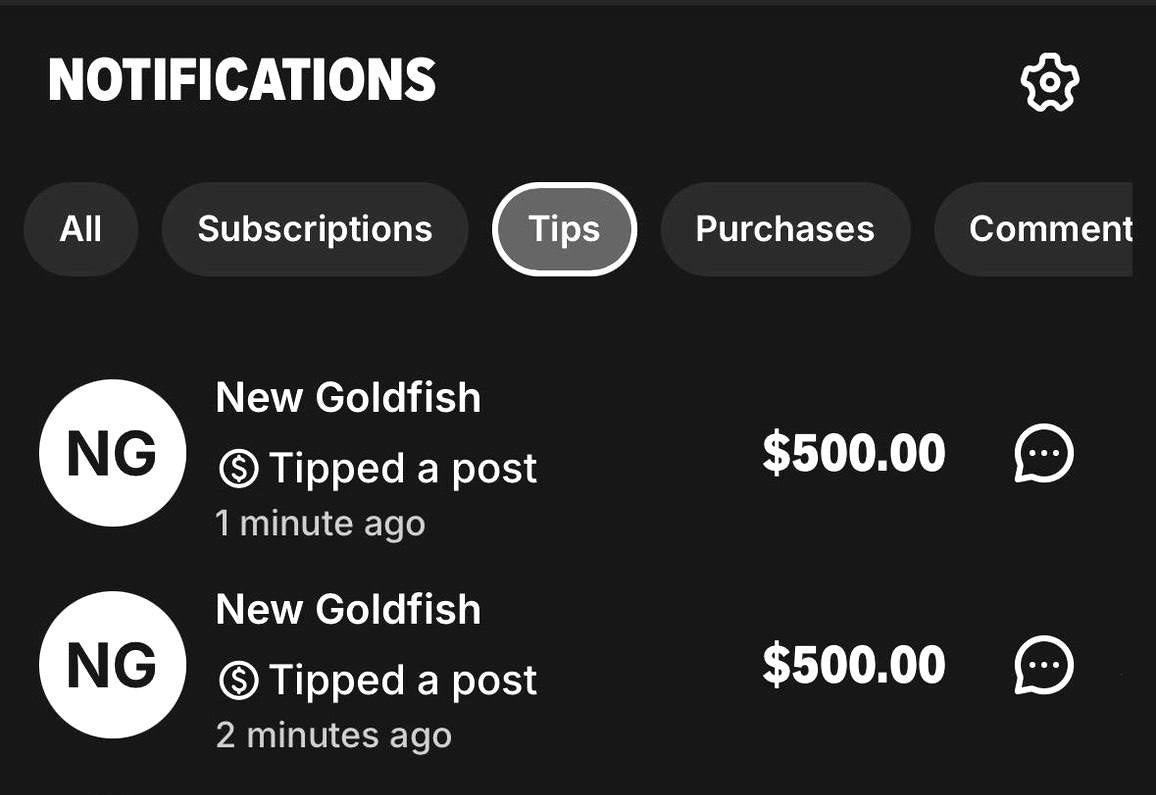Open New Goldfish profile from second tip

click(348, 610)
